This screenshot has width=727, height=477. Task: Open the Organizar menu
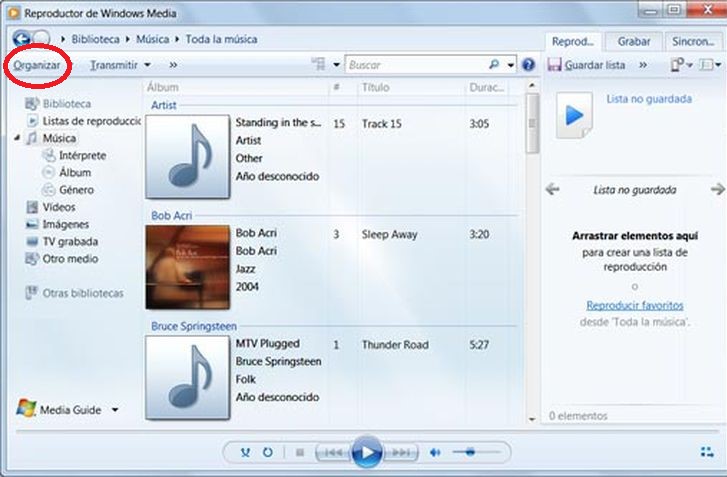point(37,65)
